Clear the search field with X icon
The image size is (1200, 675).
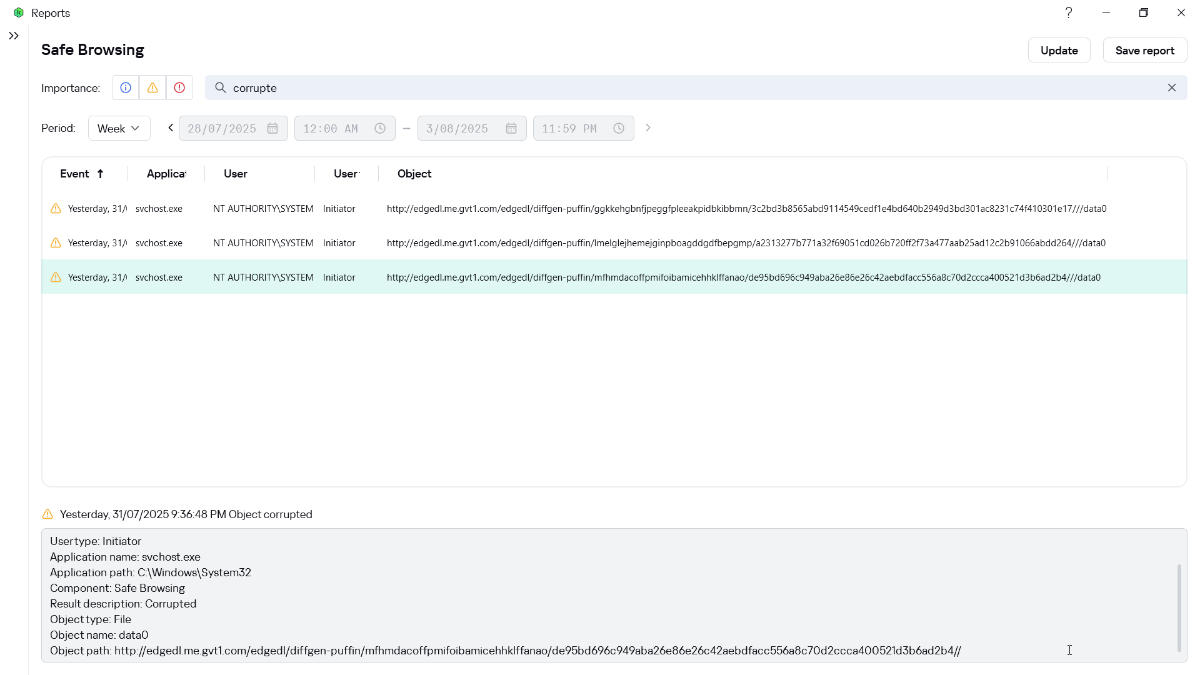click(1172, 88)
